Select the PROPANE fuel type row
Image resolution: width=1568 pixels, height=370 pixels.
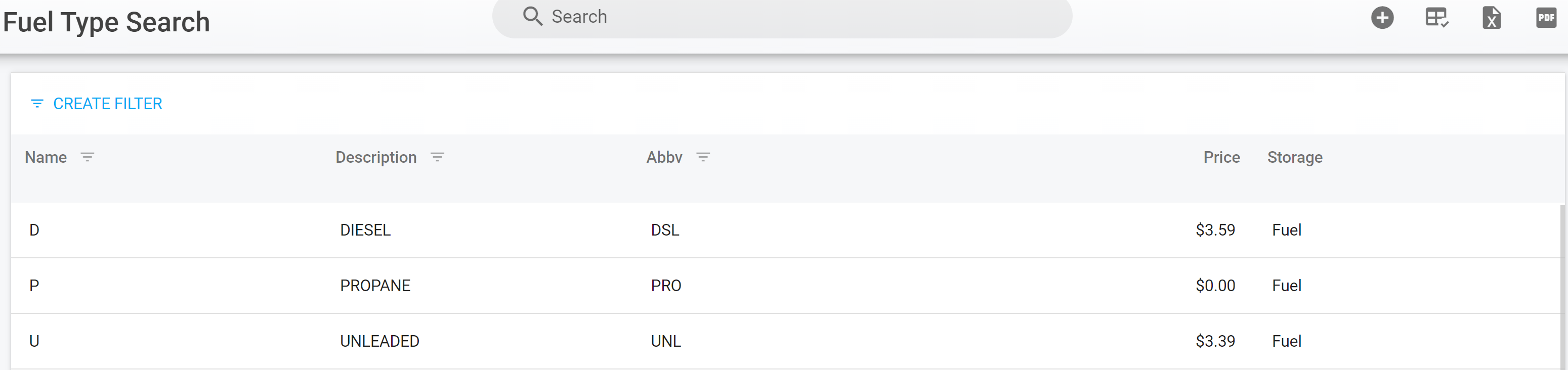pos(375,286)
